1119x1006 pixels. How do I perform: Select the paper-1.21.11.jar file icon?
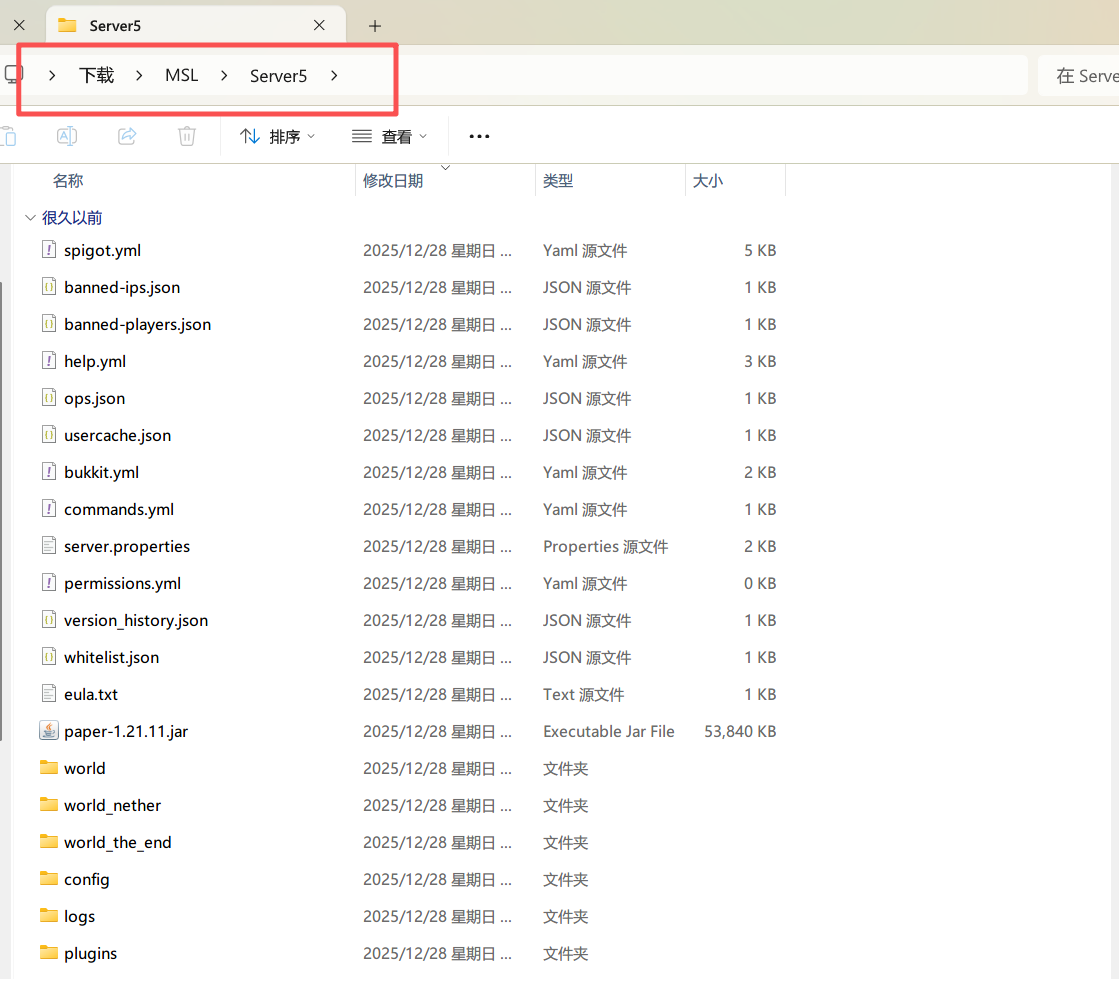pyautogui.click(x=49, y=731)
